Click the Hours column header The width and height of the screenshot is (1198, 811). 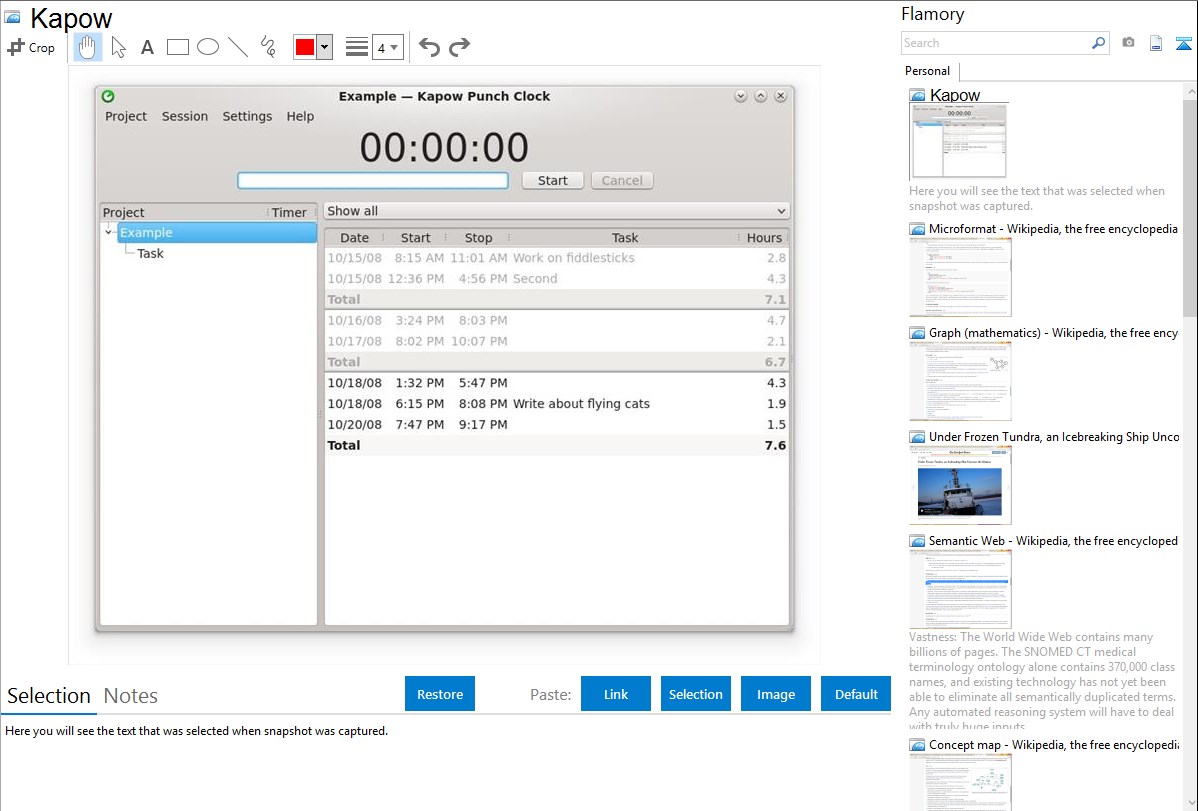[x=764, y=238]
